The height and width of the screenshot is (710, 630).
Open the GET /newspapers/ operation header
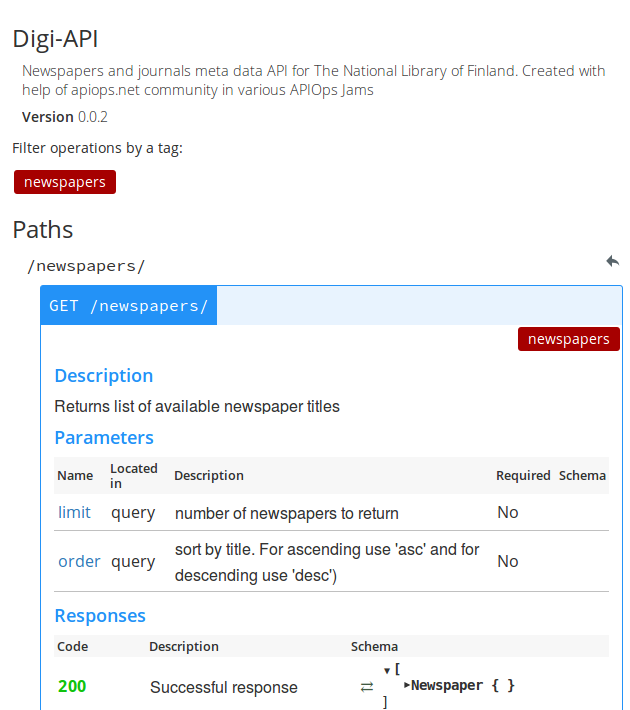pos(129,306)
